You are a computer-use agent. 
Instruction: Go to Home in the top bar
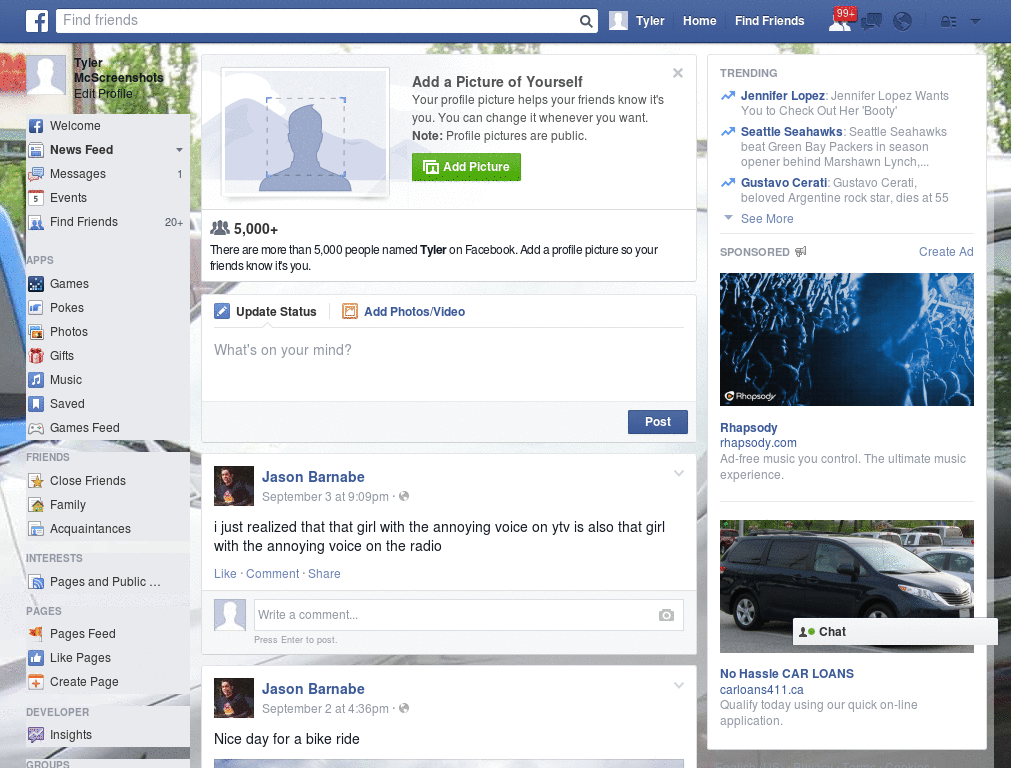point(699,21)
